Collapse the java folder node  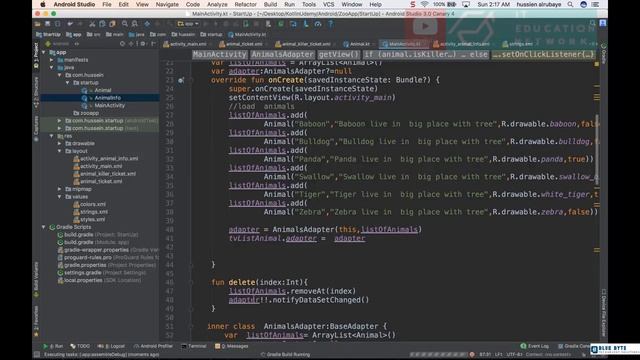click(51, 67)
